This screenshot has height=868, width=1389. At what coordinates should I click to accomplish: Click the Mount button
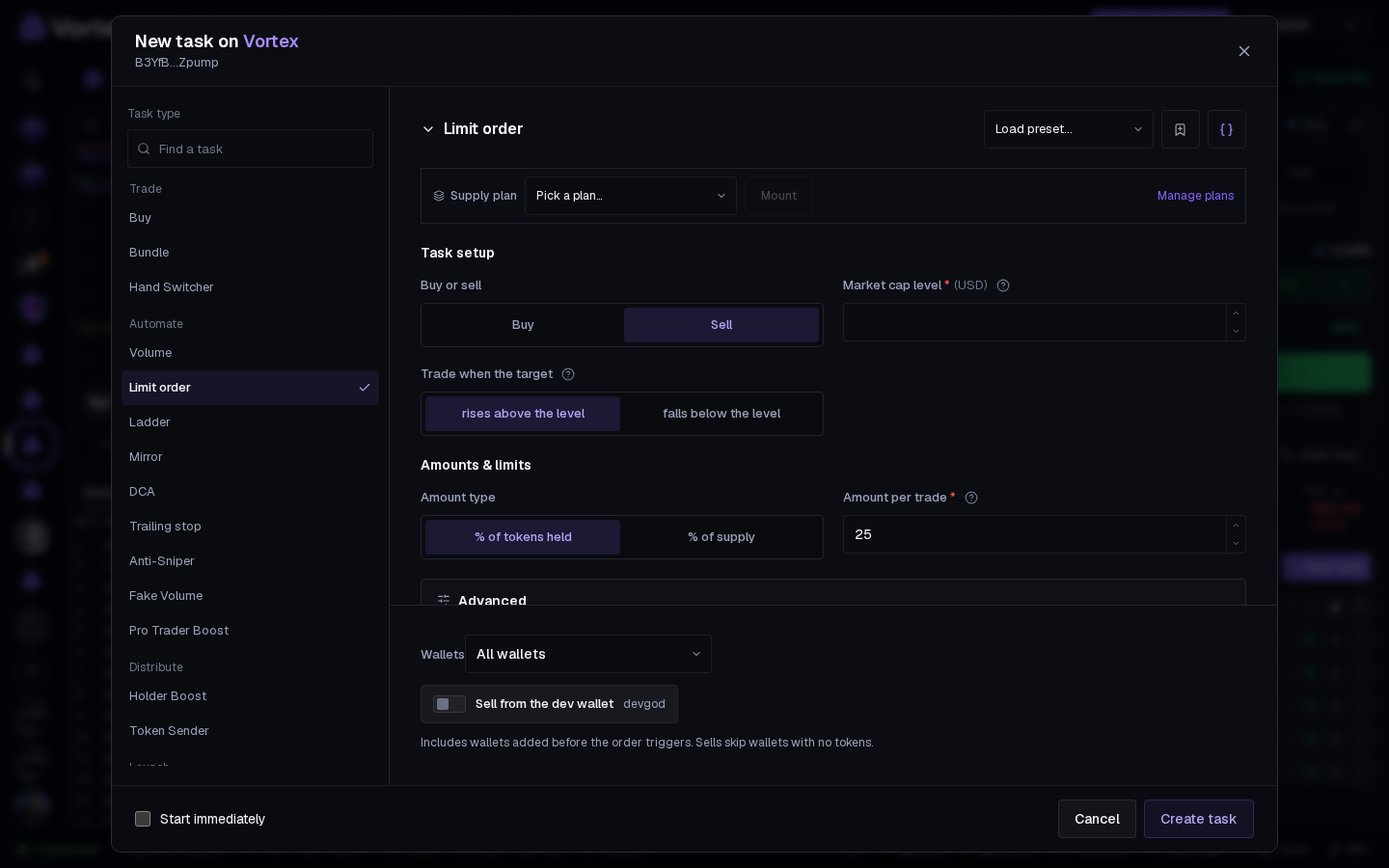(778, 196)
